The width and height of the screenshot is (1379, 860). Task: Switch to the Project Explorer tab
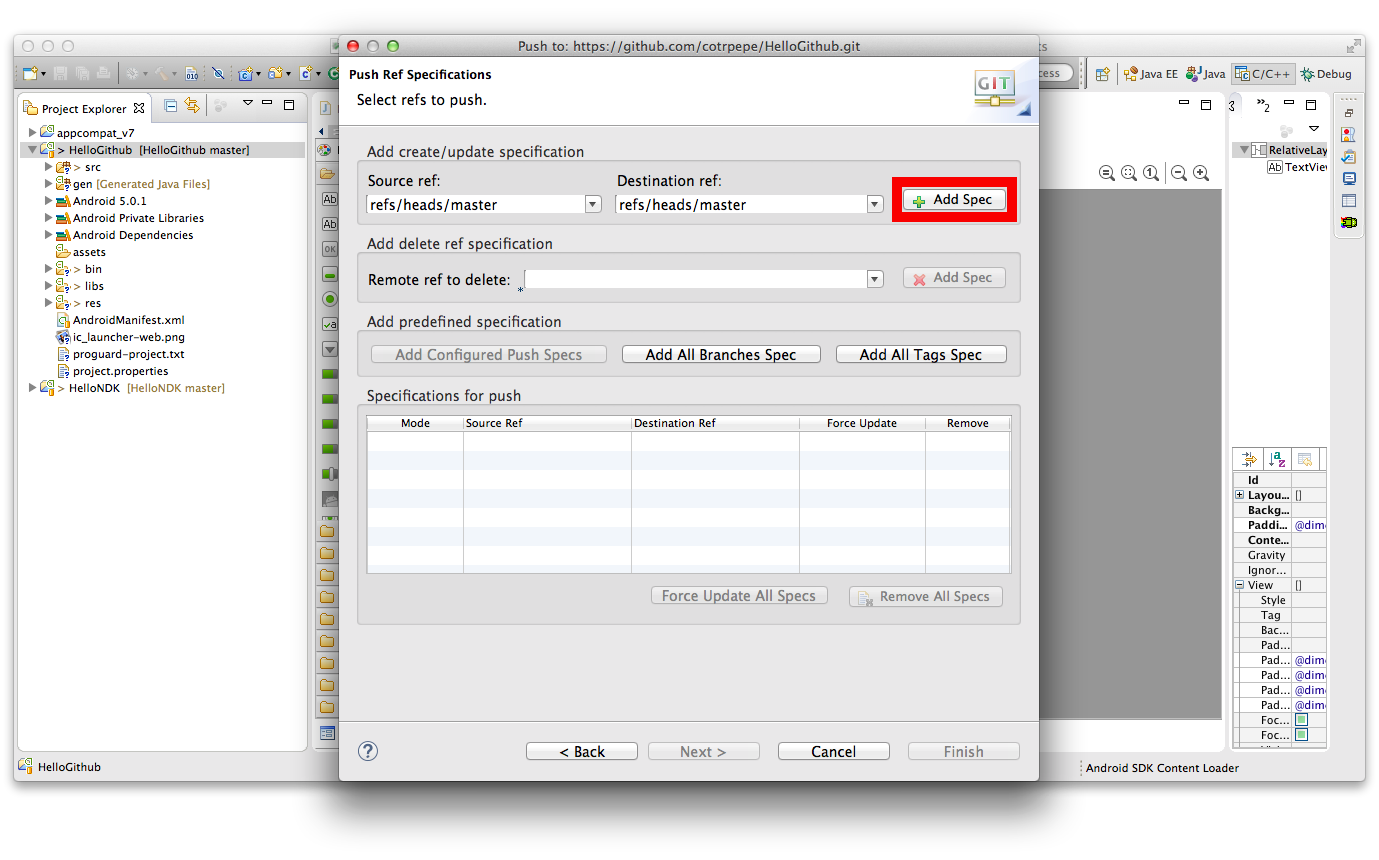pyautogui.click(x=84, y=108)
